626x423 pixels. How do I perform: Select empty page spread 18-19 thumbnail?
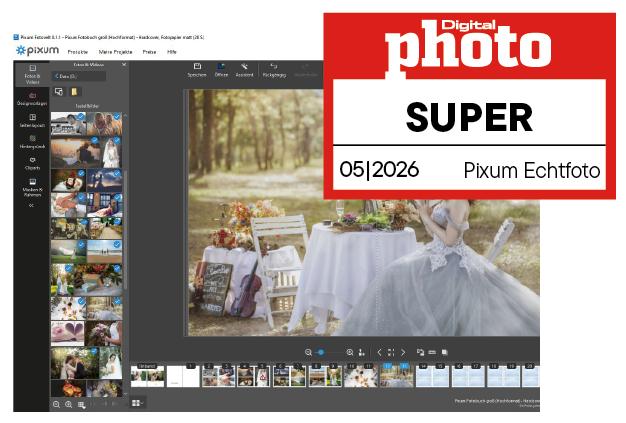(x=503, y=376)
